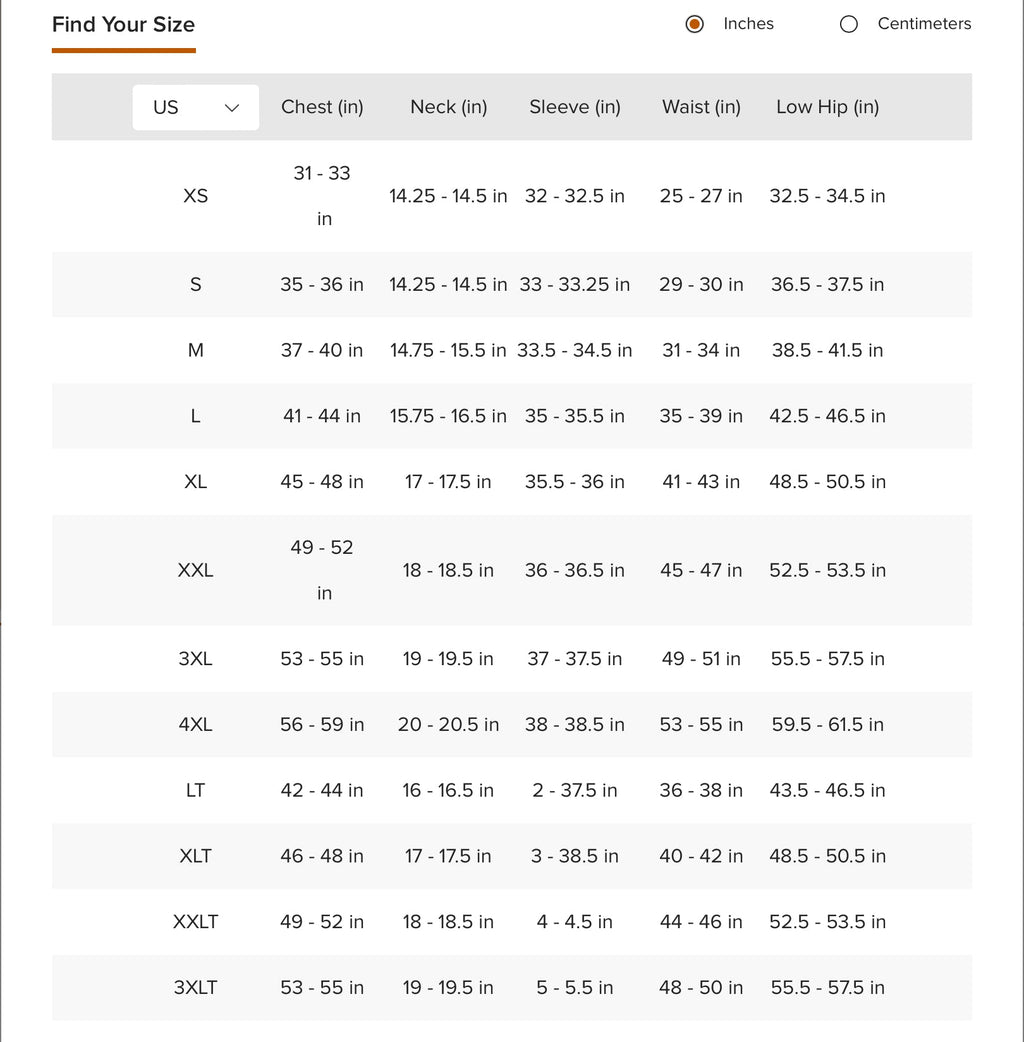Click the 41 - 44 in chest value
Screen dimensions: 1024x1042
(x=322, y=416)
